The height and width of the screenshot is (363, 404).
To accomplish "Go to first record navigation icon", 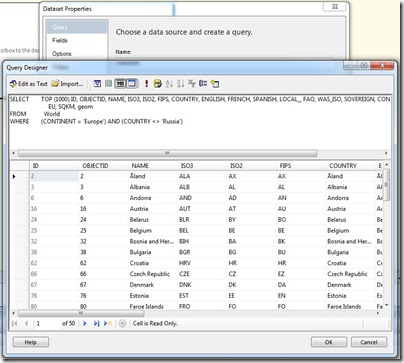I will (x=15, y=323).
